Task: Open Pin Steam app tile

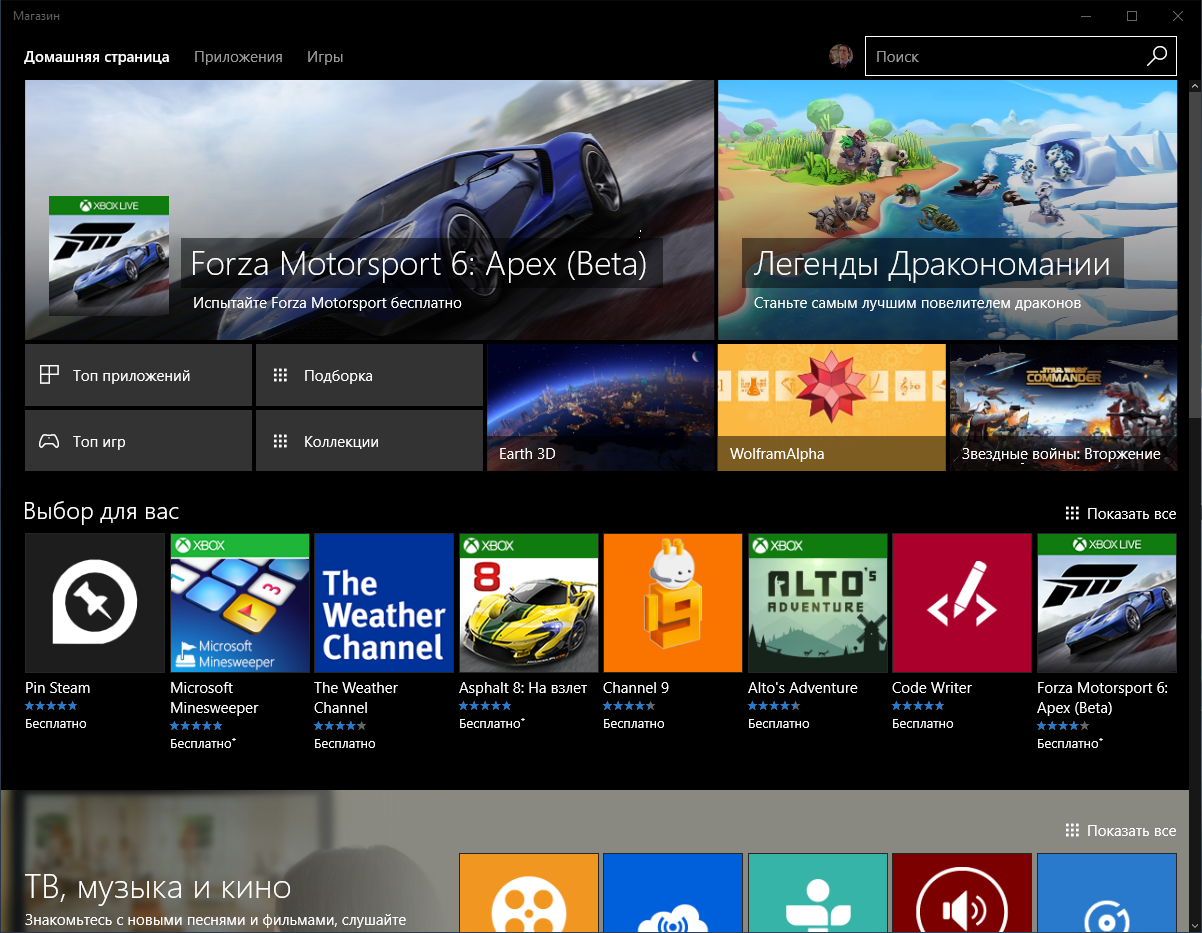Action: click(95, 602)
